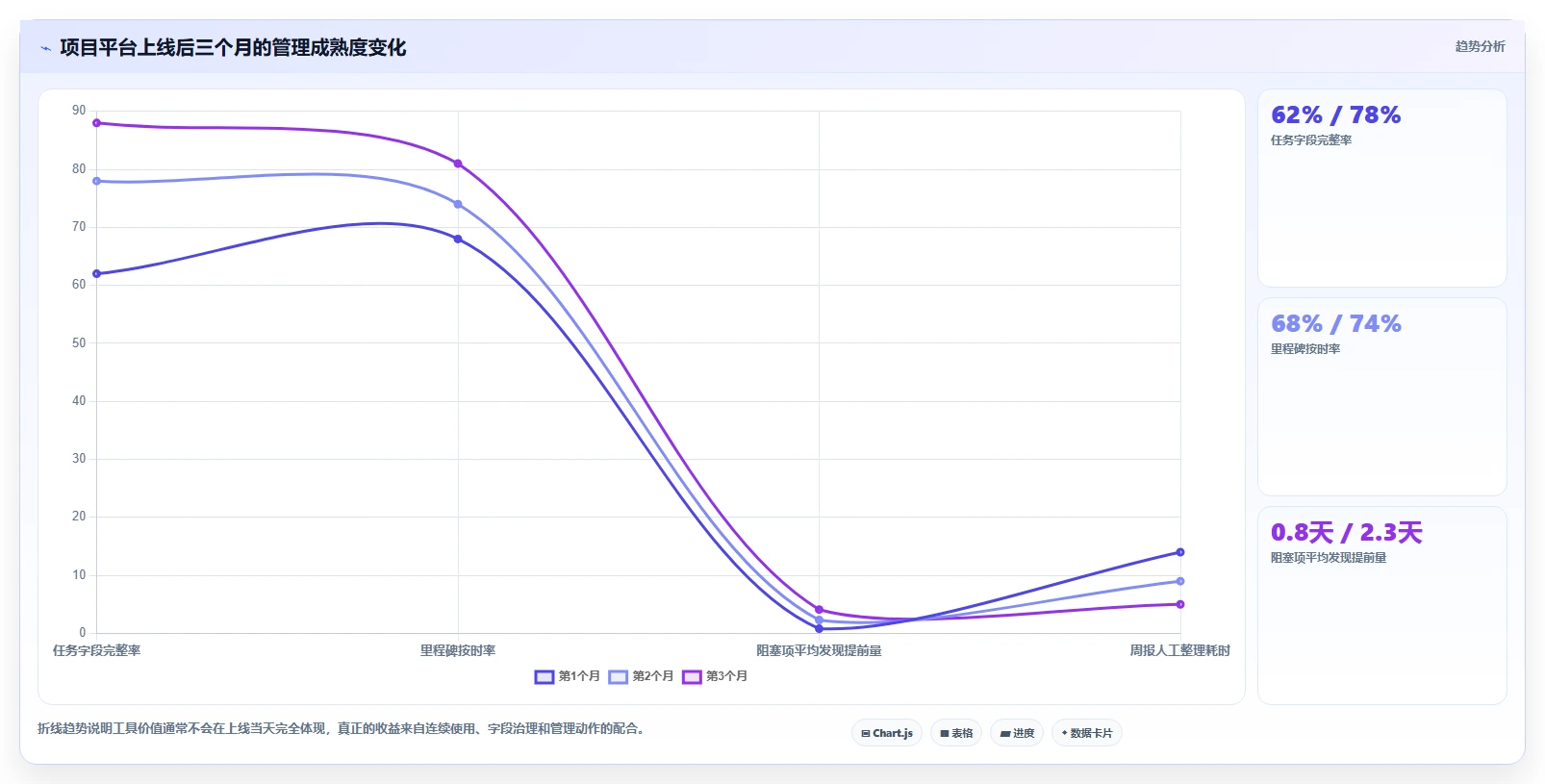
Task: Click the 里程碑按时率 x-axis label
Action: [458, 651]
